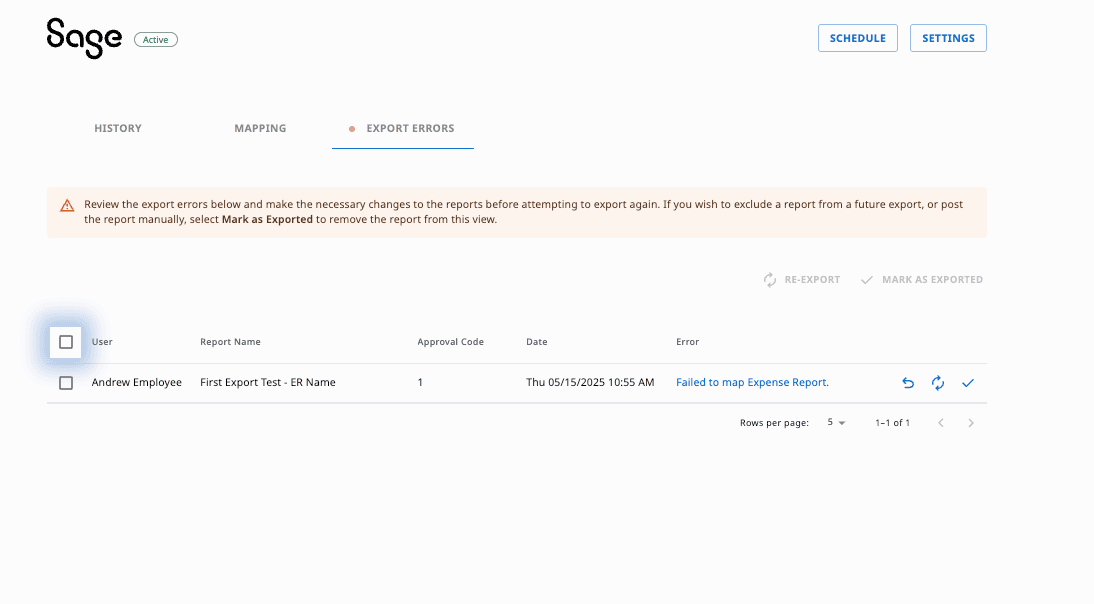The height and width of the screenshot is (604, 1094).
Task: Click the checkmark icon in Andrew Employee's row
Action: click(x=968, y=383)
